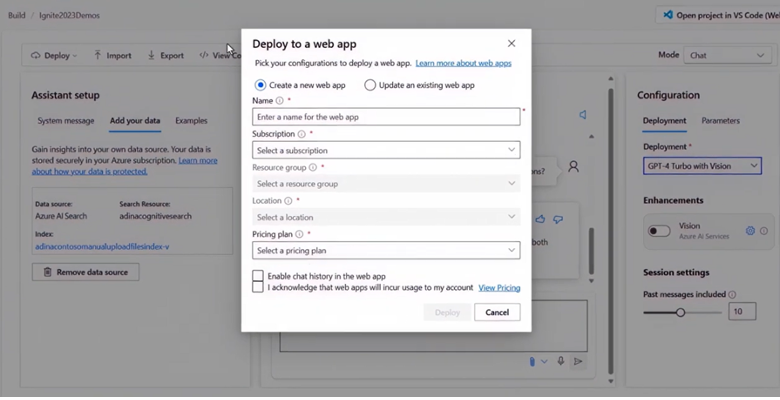Select Create a new web app radio
Viewport: 780px width, 400px height.
tap(260, 85)
